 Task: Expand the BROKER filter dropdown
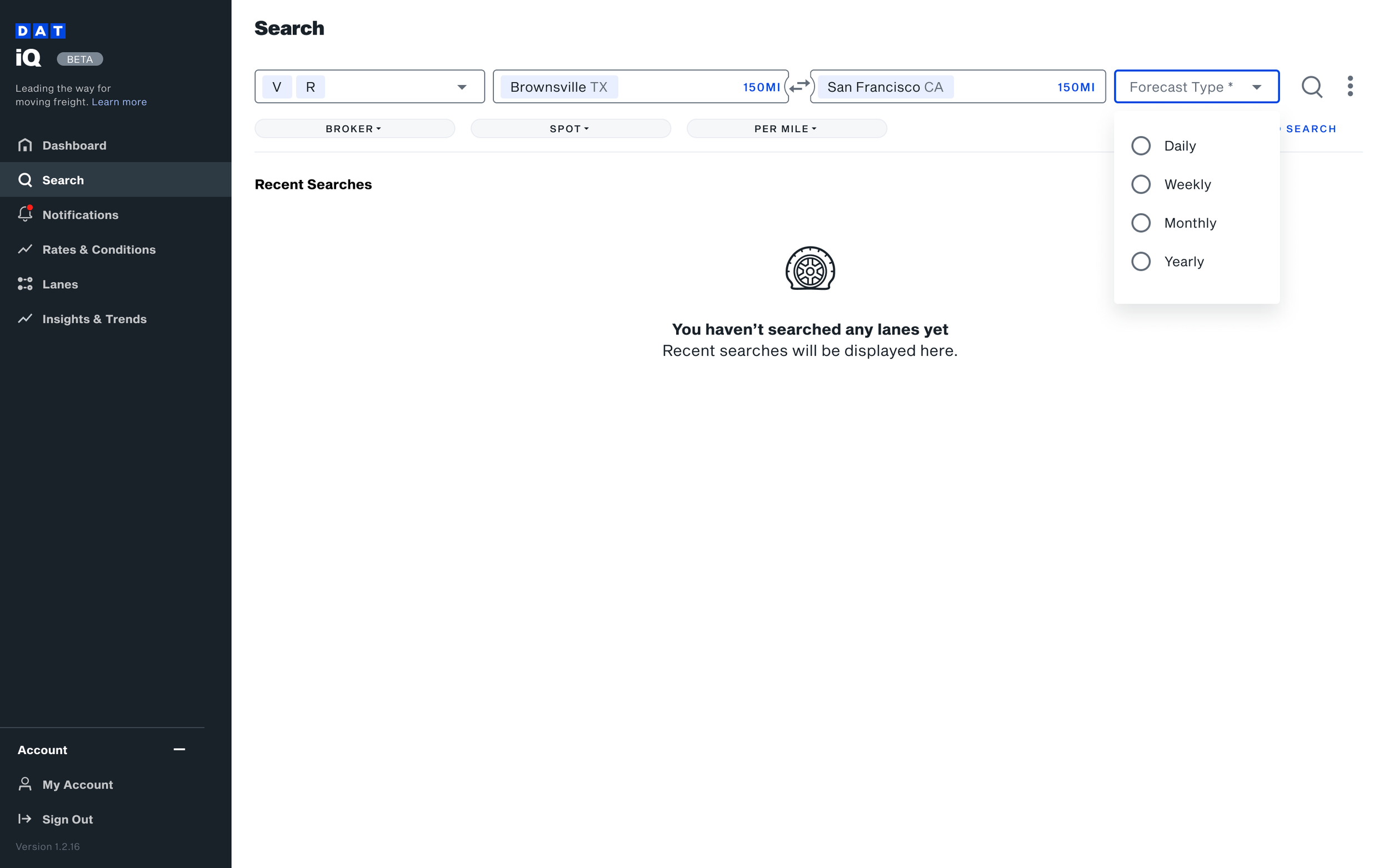(x=354, y=129)
